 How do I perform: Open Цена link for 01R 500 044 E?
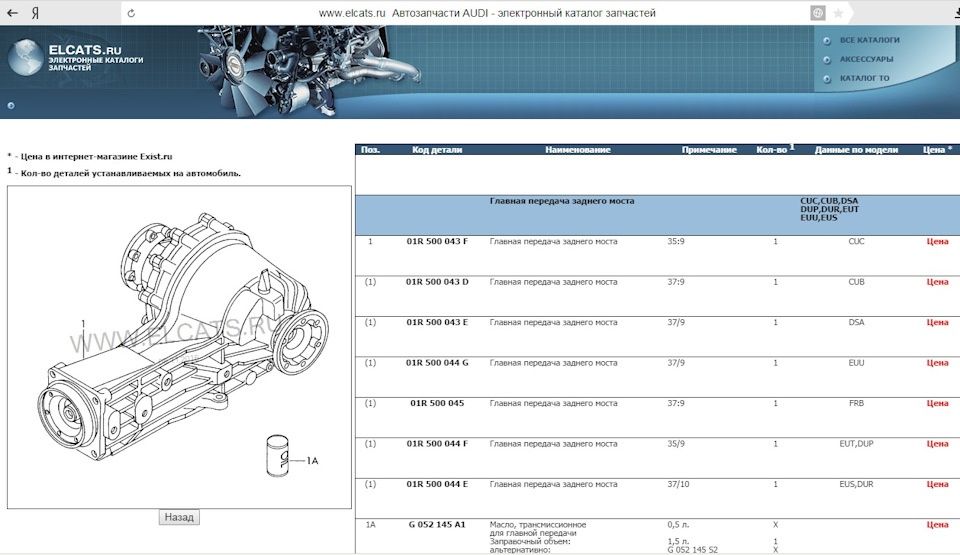pos(937,484)
